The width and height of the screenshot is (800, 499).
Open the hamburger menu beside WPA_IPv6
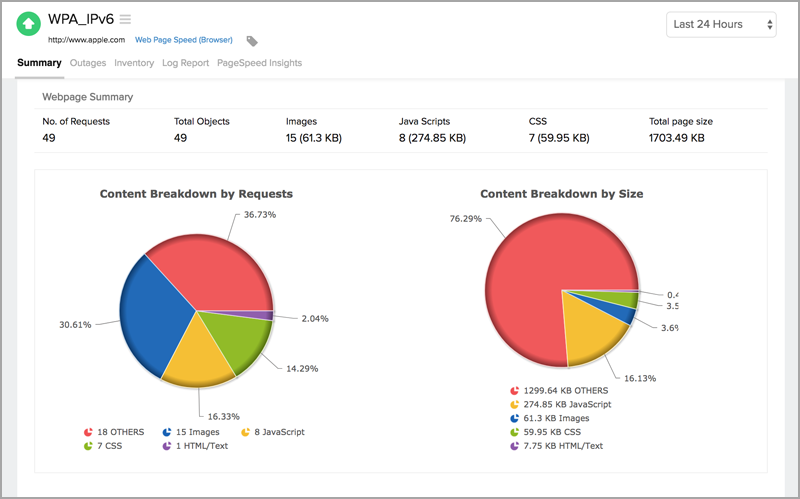[x=125, y=19]
